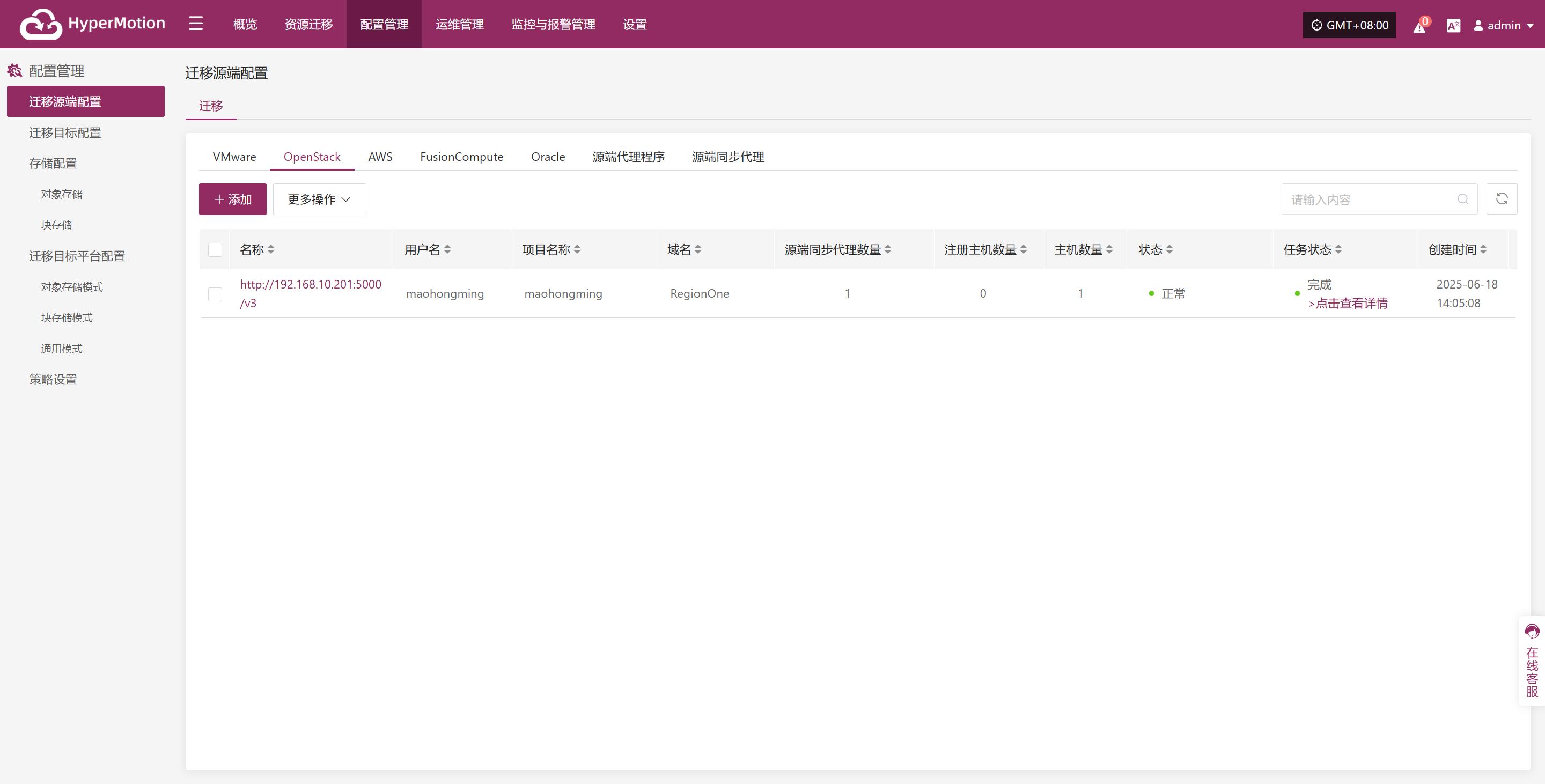Switch language with the translate icon
Screen dimensions: 1545x784
[x=1453, y=25]
